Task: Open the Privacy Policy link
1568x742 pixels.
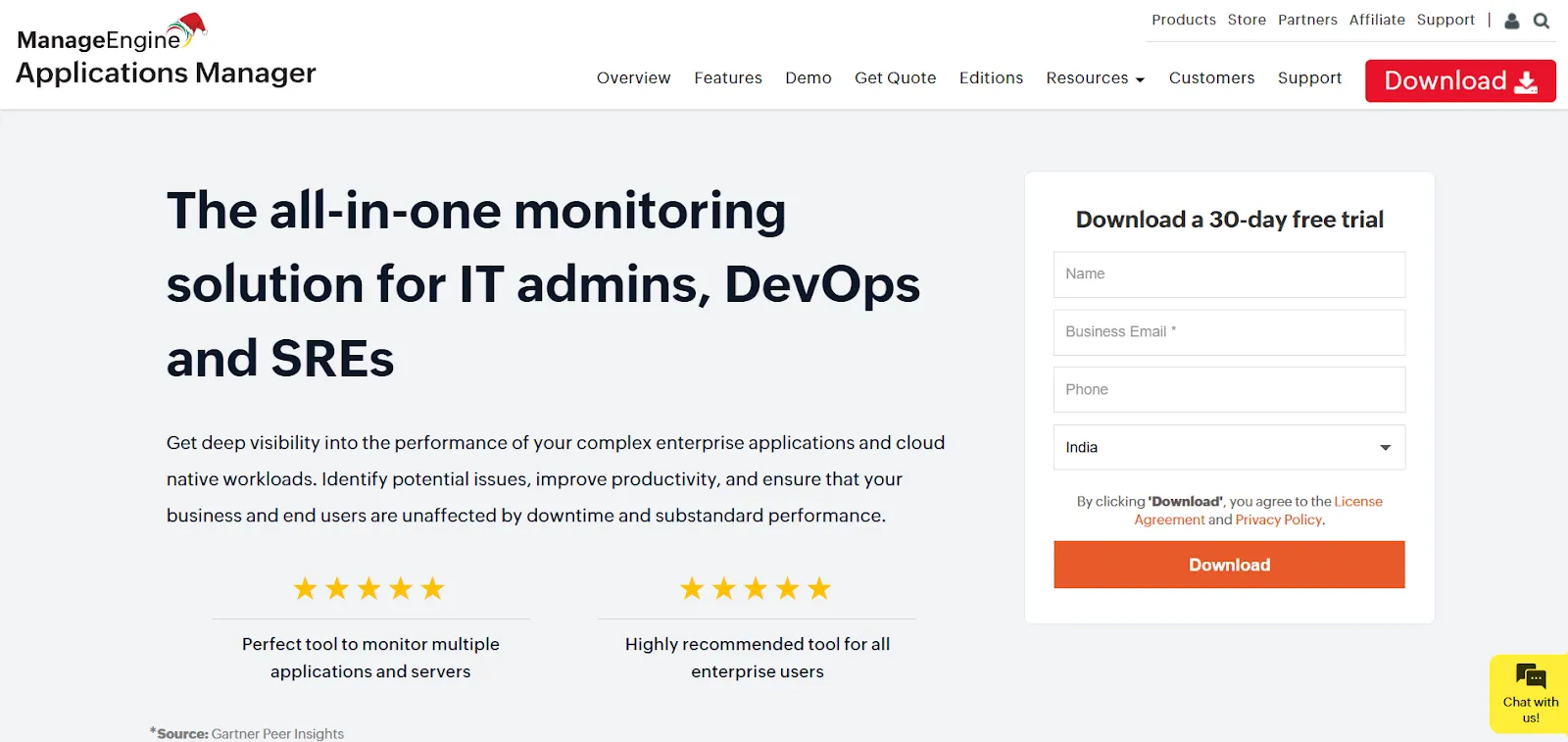Action: 1278,519
